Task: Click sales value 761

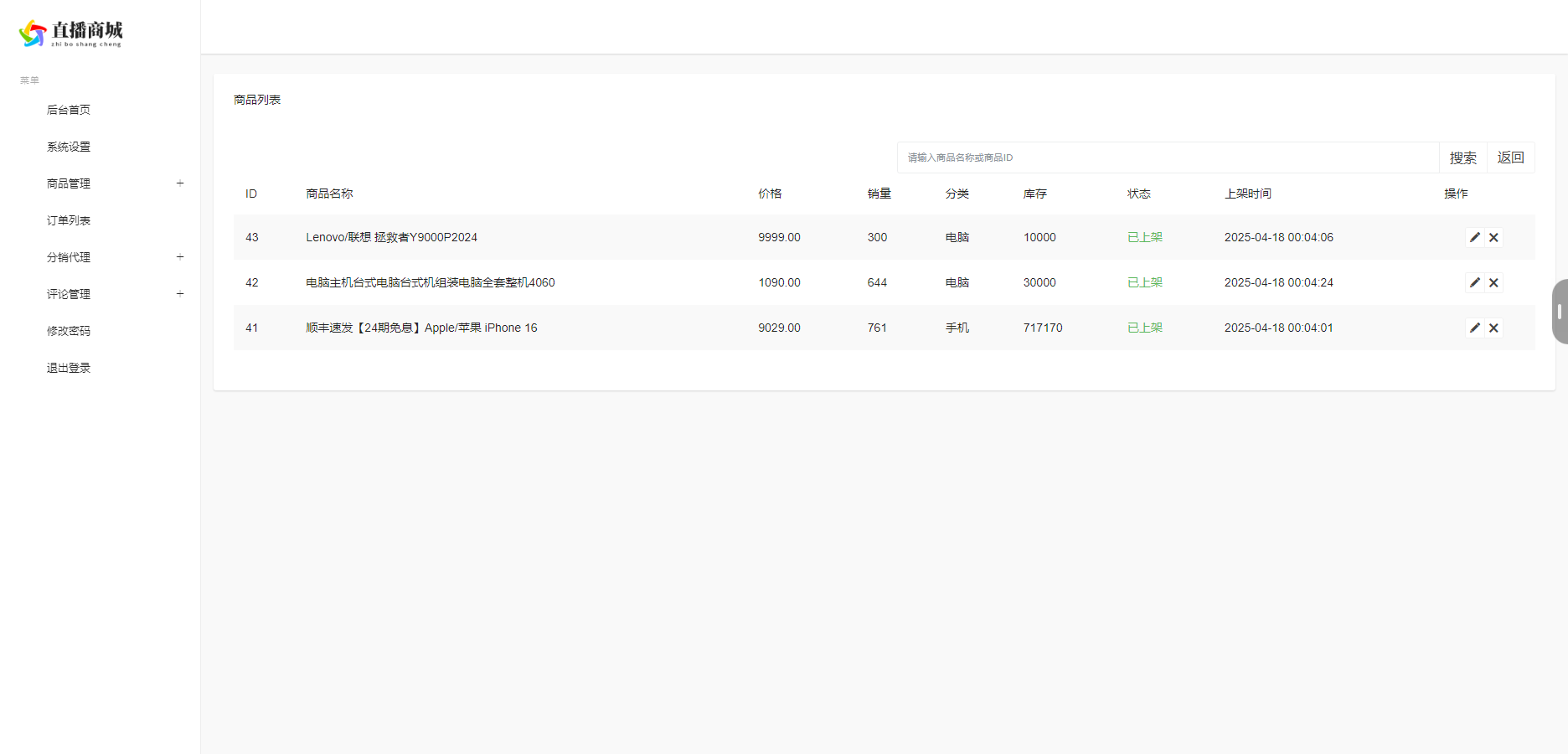Action: (x=877, y=328)
